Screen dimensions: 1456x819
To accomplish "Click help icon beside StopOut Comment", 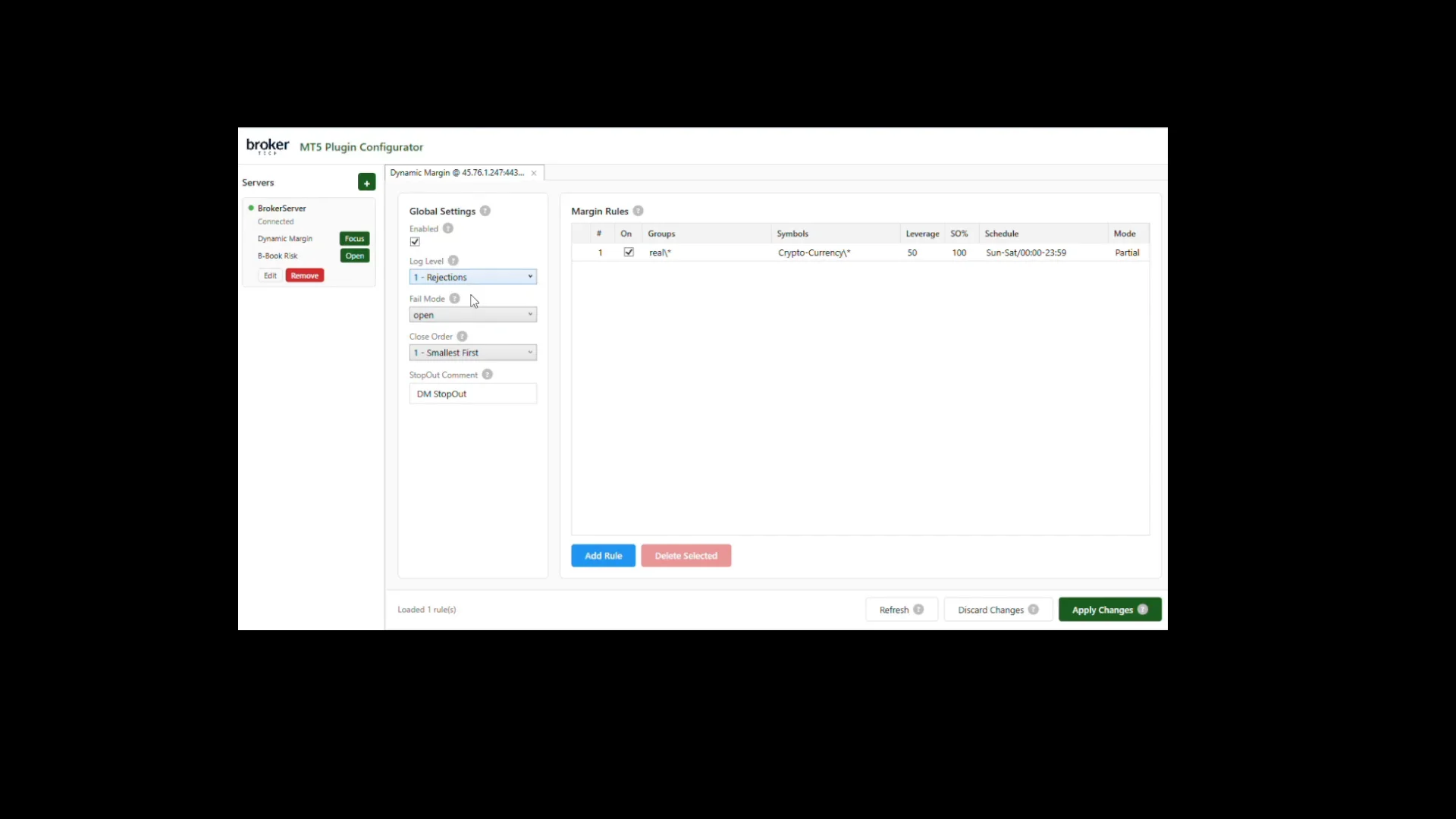I will click(x=488, y=375).
